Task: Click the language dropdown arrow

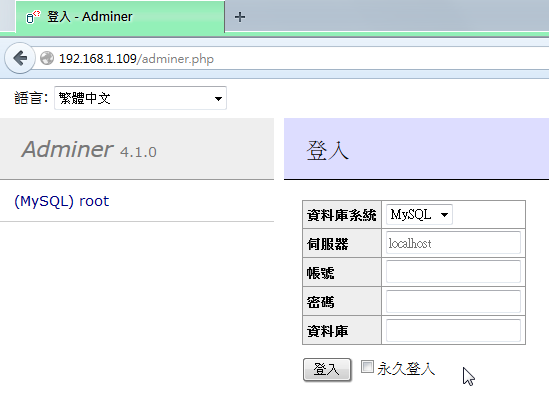Action: [x=218, y=98]
